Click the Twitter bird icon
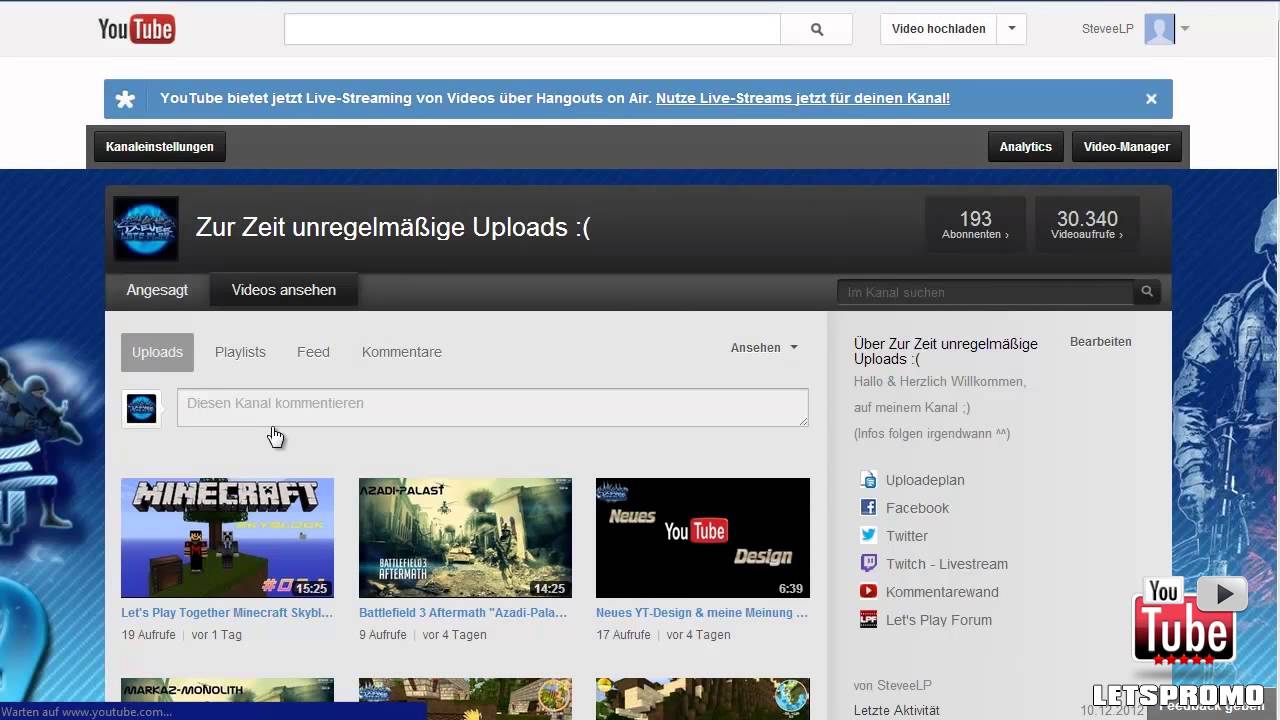Image resolution: width=1280 pixels, height=720 pixels. 868,536
